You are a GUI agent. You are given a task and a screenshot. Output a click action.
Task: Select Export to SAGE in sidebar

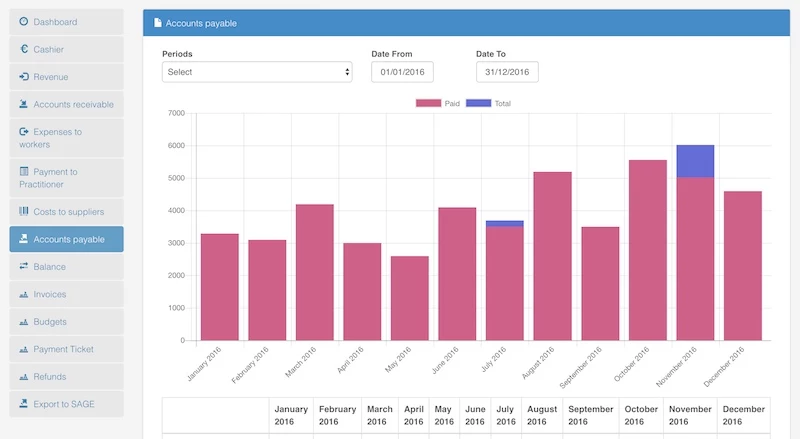coord(64,404)
